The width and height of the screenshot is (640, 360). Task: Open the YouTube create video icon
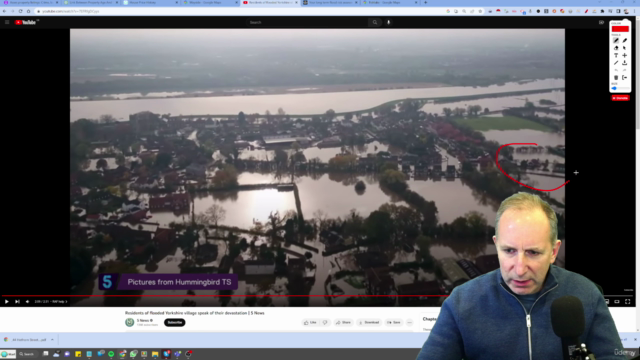click(601, 22)
